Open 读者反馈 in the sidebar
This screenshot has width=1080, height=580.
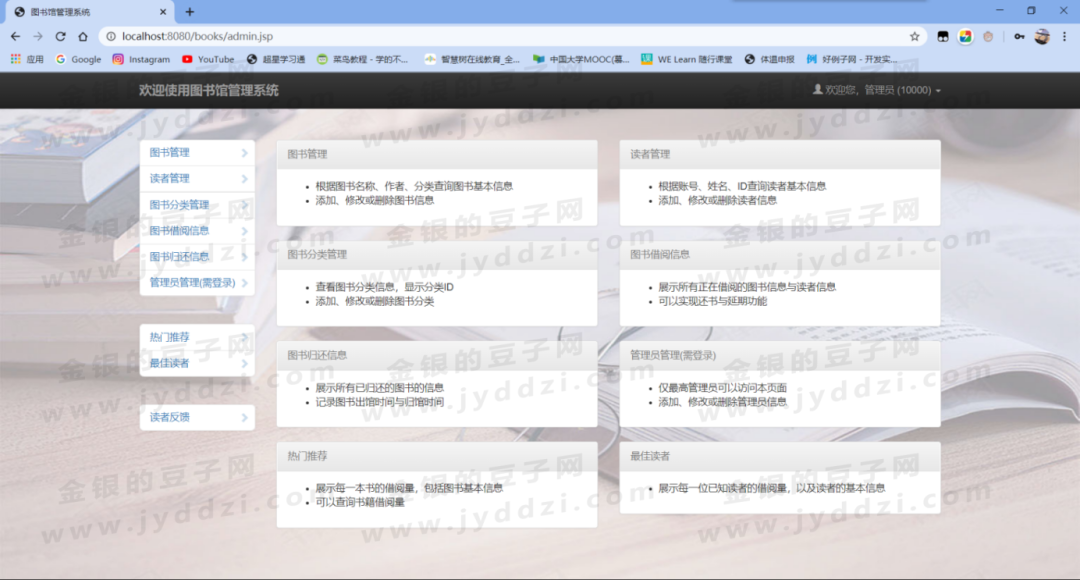pos(197,417)
